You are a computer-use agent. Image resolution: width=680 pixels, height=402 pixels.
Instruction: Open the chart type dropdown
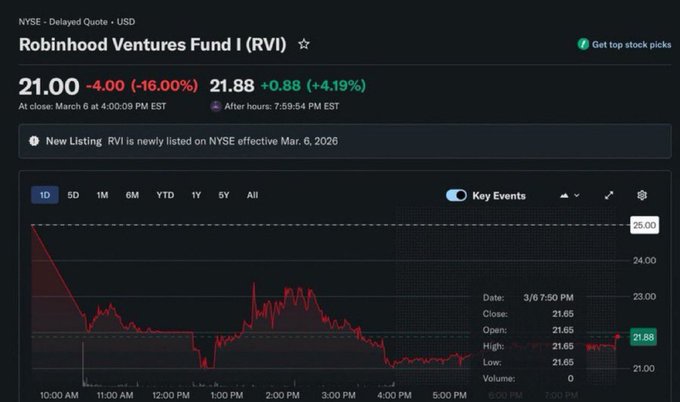point(570,195)
